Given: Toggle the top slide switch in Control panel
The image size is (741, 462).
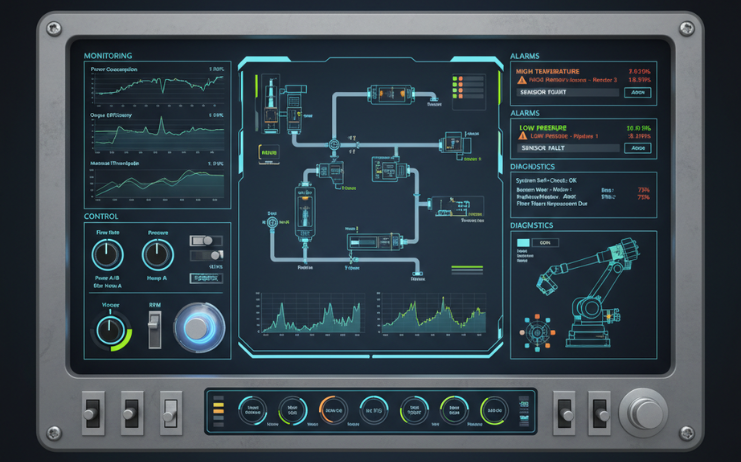Looking at the screenshot, I should click(205, 241).
